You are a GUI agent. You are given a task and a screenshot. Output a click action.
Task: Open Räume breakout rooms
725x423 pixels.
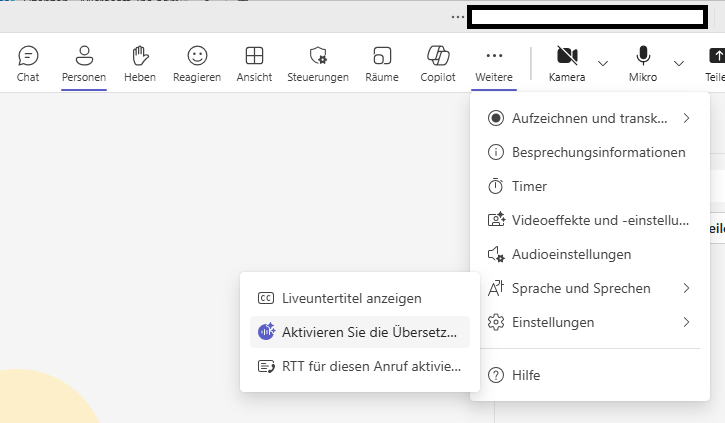(x=382, y=64)
